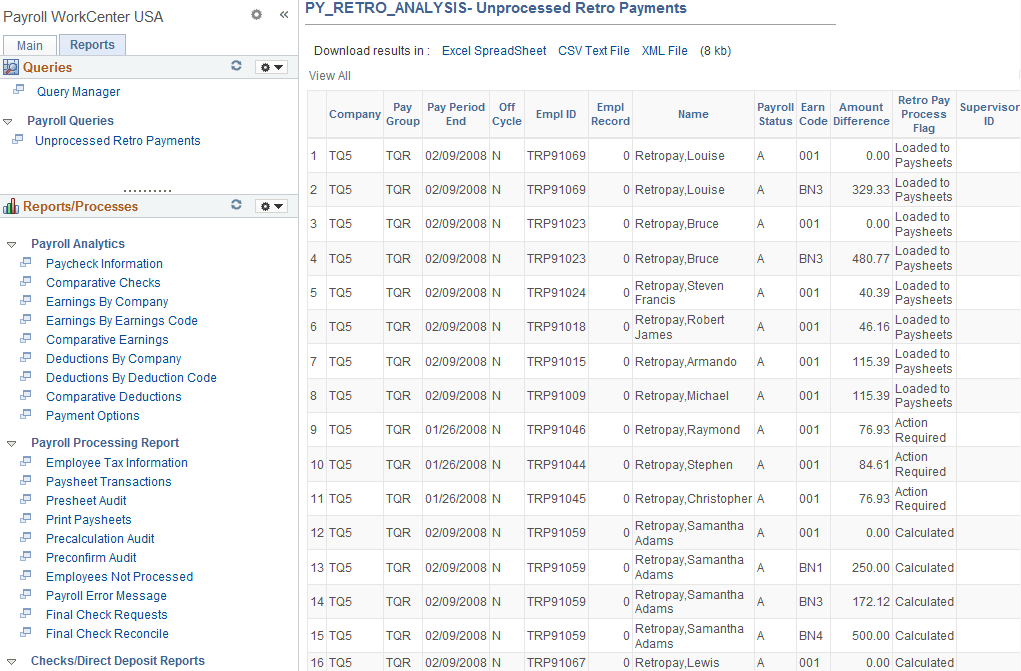Open the Payroll WorkCenter settings gear
Viewport: 1021px width, 671px height.
[x=256, y=15]
